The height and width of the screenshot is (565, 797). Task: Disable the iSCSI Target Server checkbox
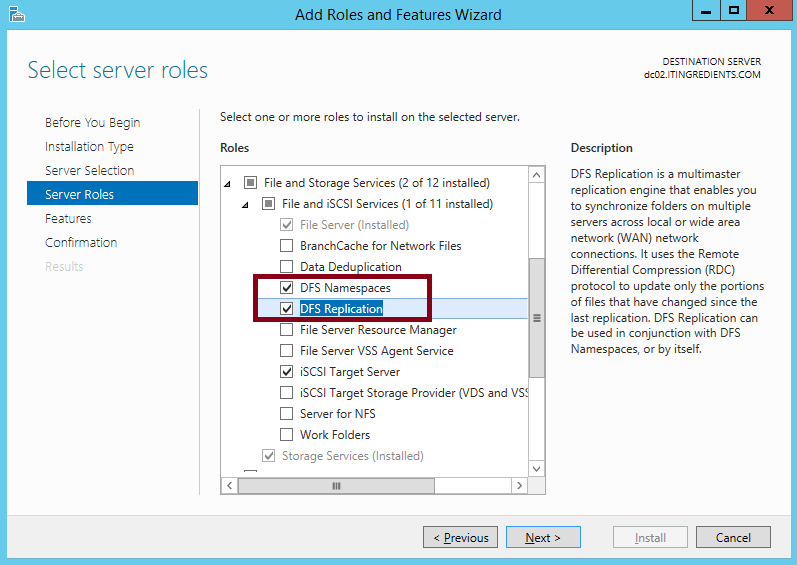pos(288,372)
